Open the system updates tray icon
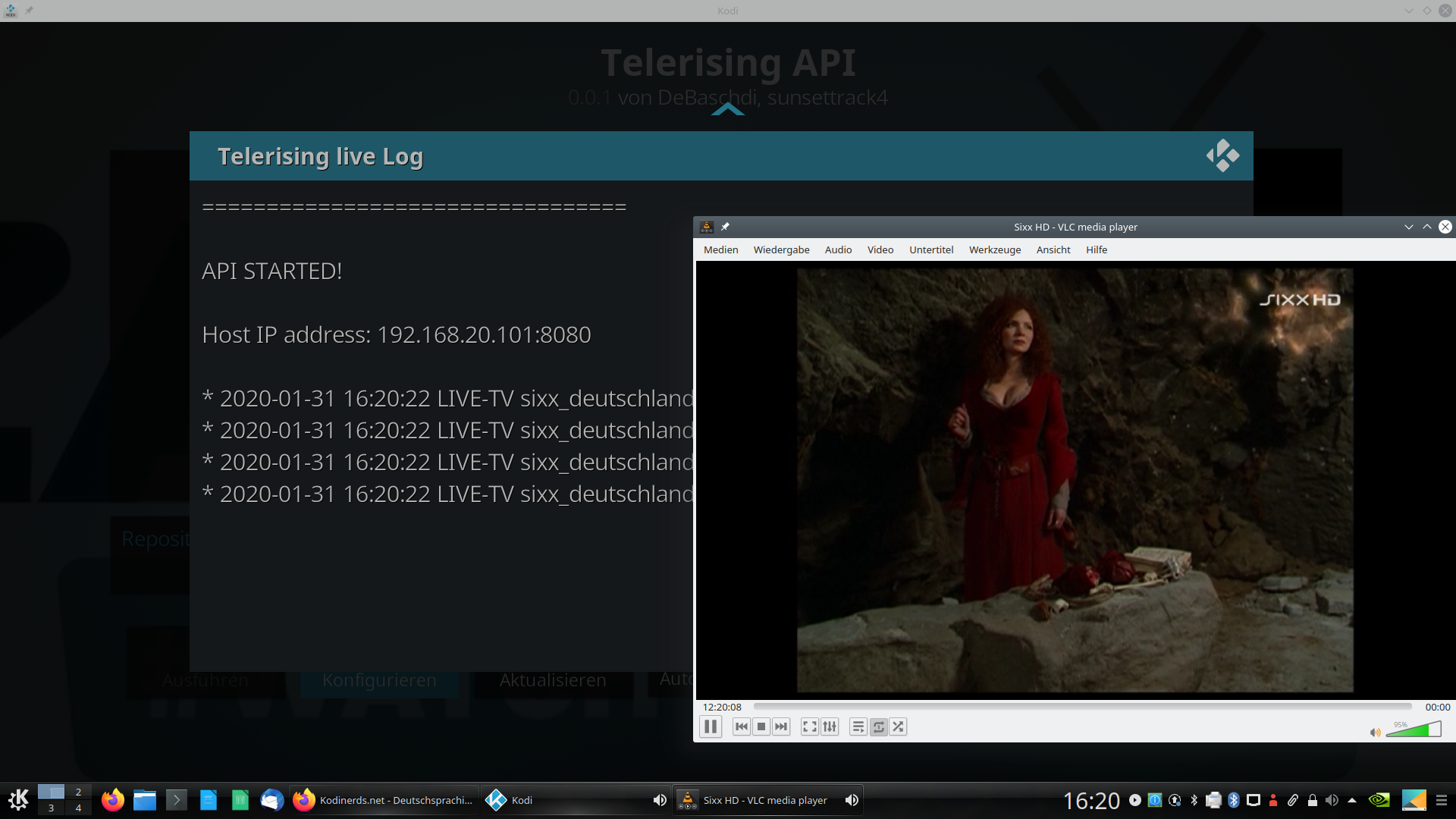This screenshot has height=819, width=1456. pos(1175,800)
